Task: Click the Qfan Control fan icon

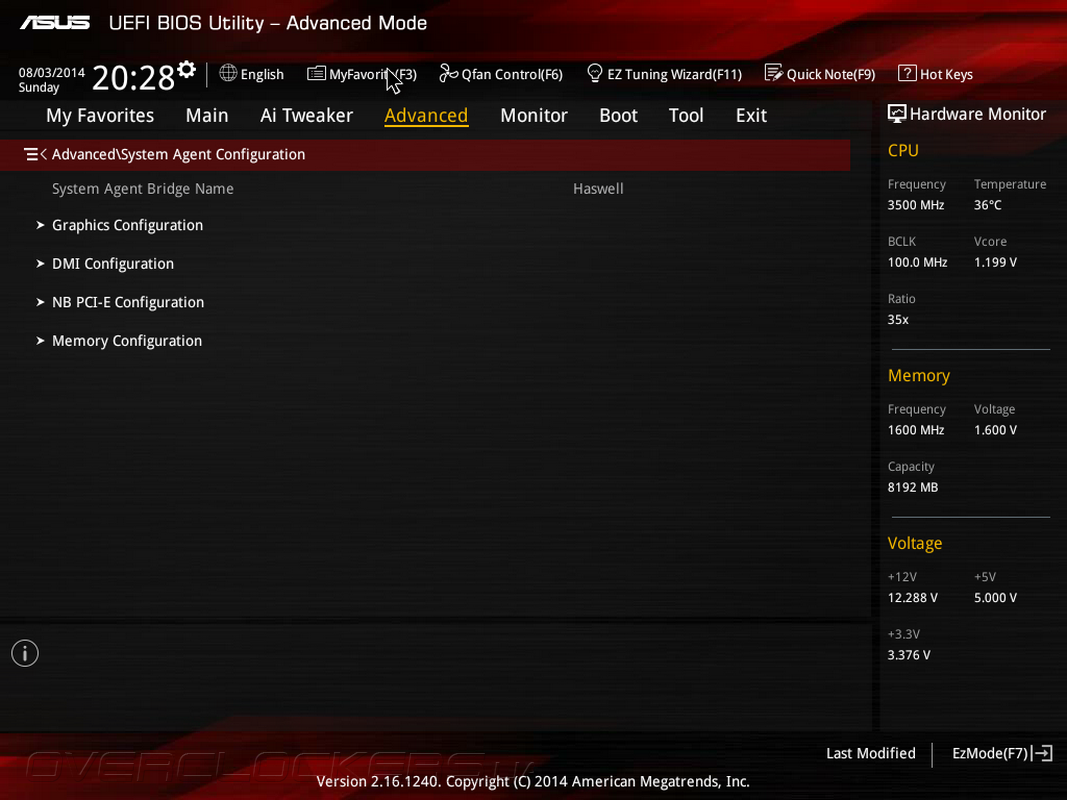Action: (448, 73)
